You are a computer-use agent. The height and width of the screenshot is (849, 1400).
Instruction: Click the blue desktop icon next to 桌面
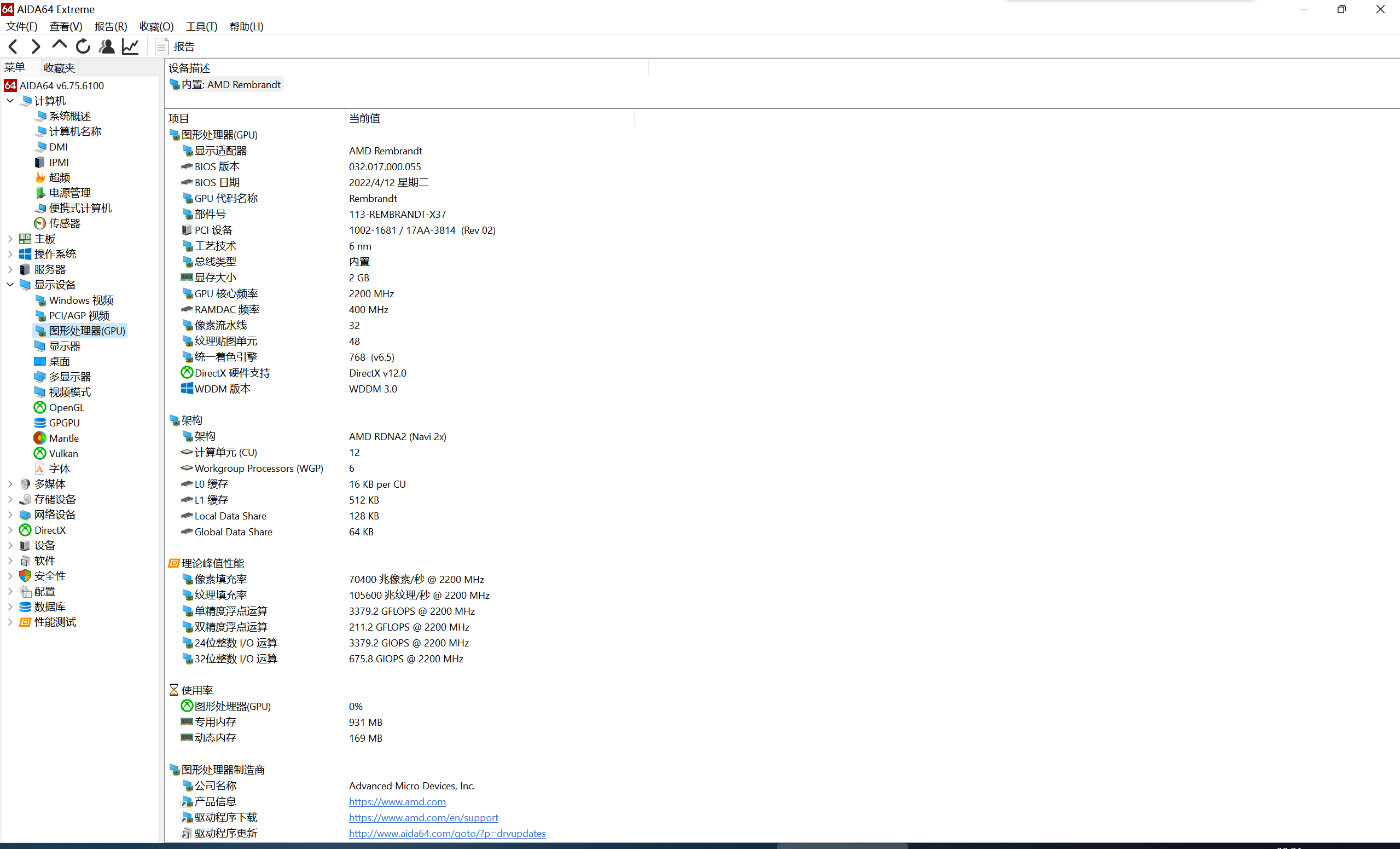40,362
